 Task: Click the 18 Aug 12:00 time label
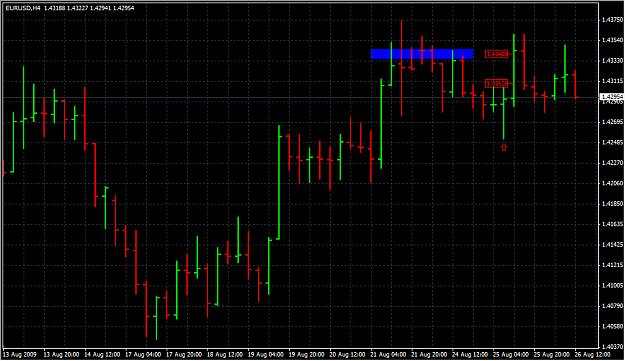(224, 354)
